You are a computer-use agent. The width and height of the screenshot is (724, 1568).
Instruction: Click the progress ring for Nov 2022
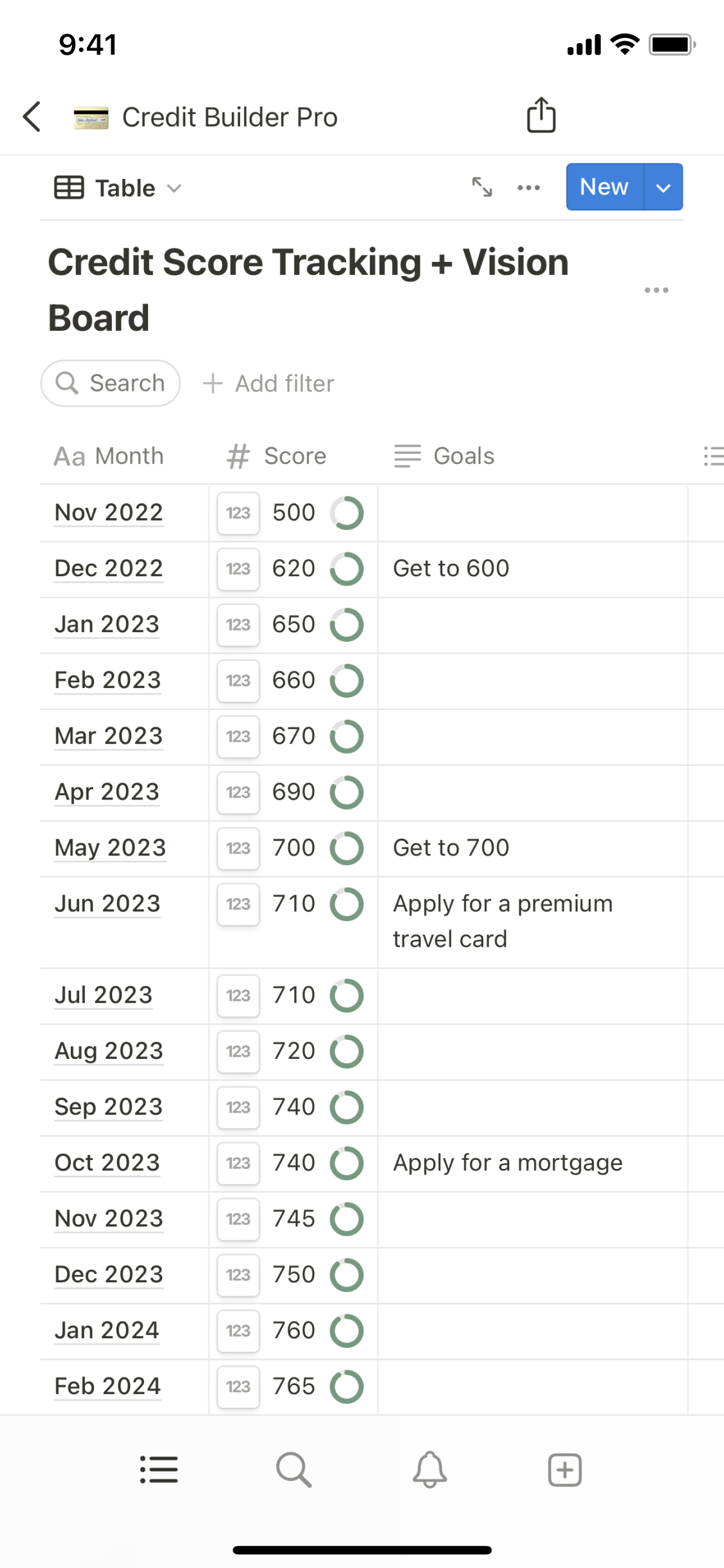coord(347,513)
